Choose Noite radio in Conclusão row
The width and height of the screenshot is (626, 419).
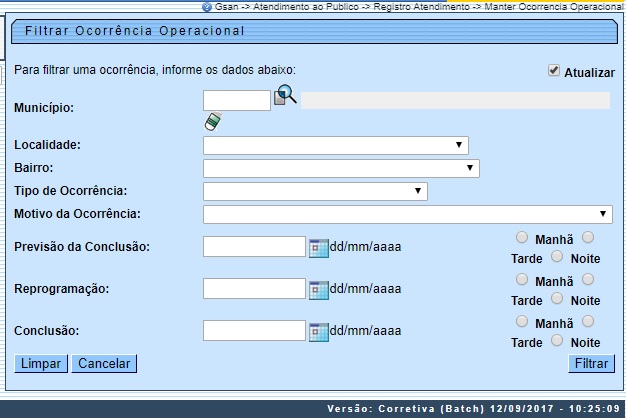coord(557,342)
